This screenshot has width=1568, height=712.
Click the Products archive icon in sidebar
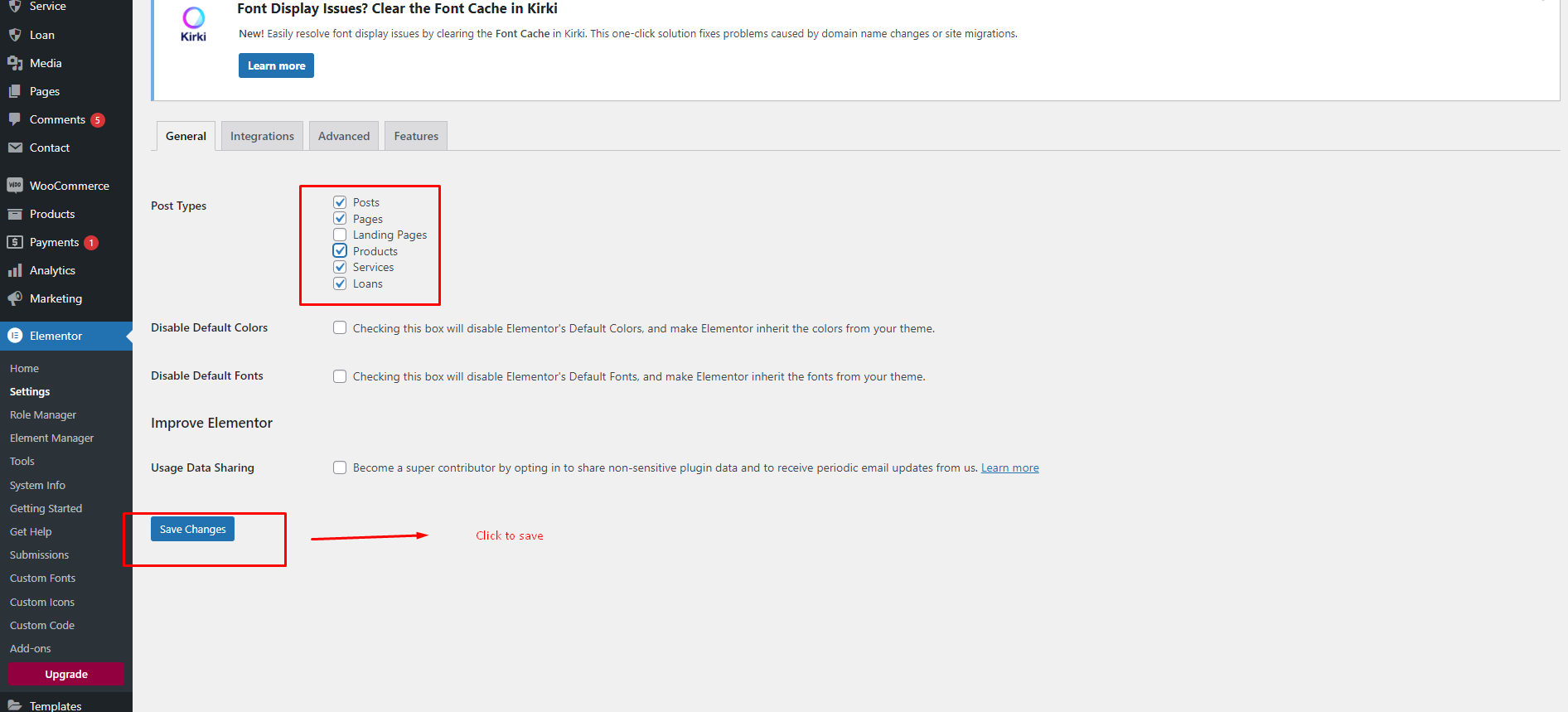[x=15, y=214]
